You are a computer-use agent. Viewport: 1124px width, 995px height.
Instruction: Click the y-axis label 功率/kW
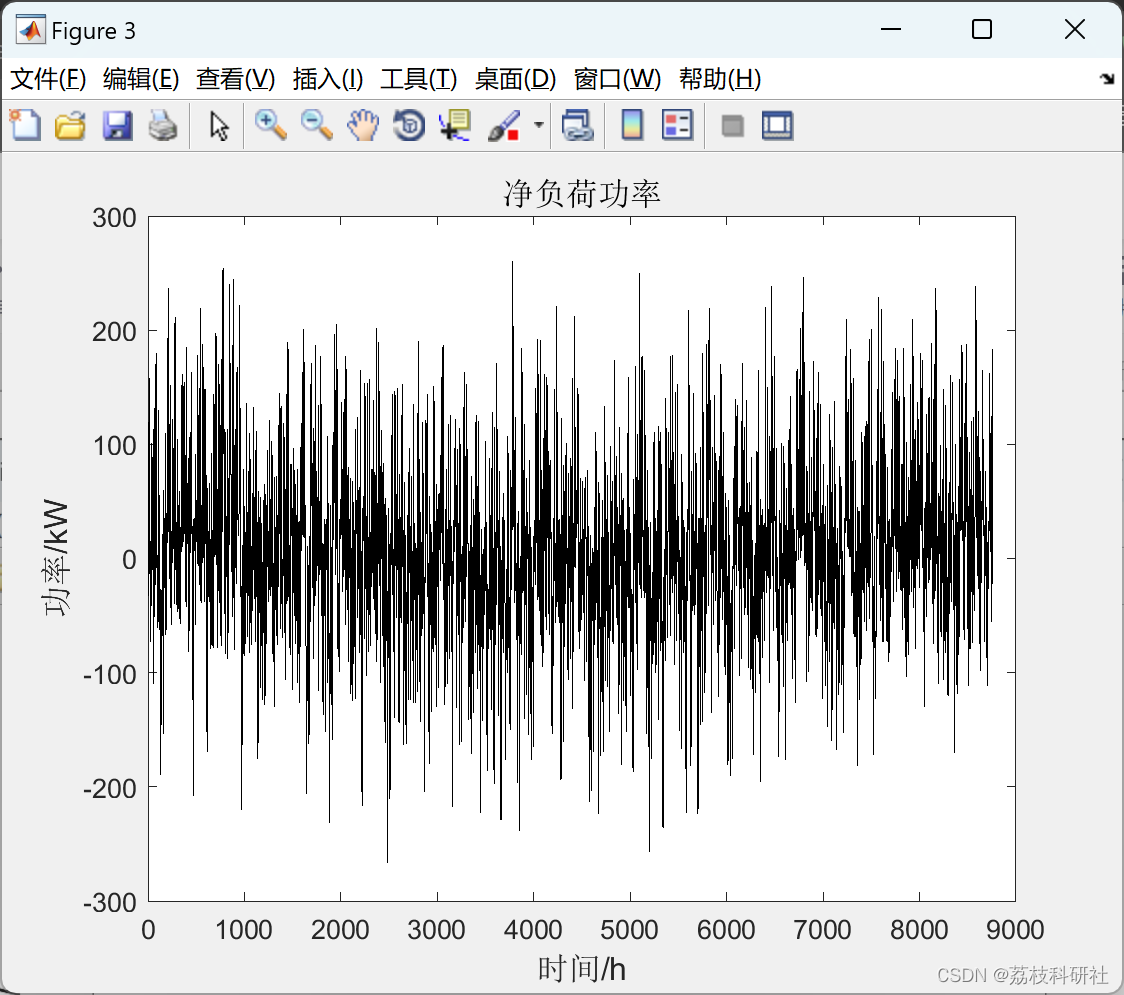(x=56, y=558)
